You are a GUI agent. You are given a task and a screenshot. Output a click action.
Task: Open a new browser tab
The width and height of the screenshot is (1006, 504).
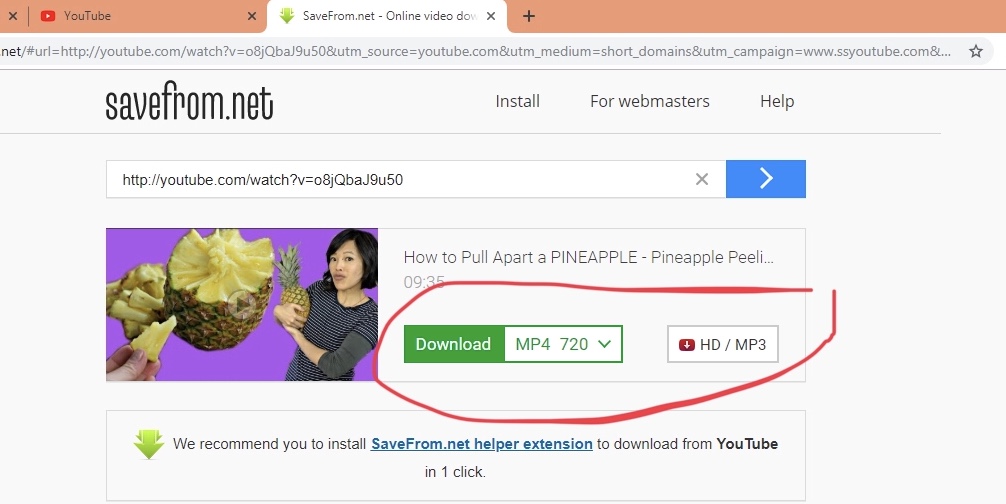[x=529, y=16]
